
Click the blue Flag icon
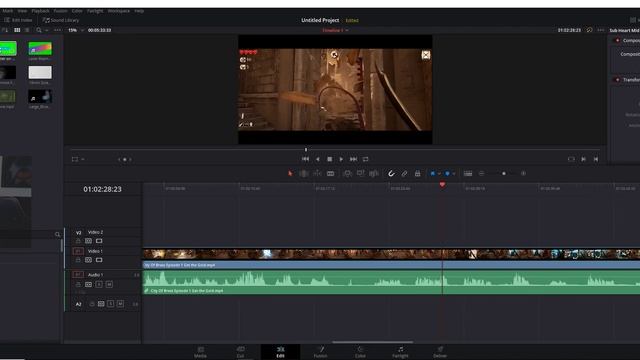(x=433, y=173)
